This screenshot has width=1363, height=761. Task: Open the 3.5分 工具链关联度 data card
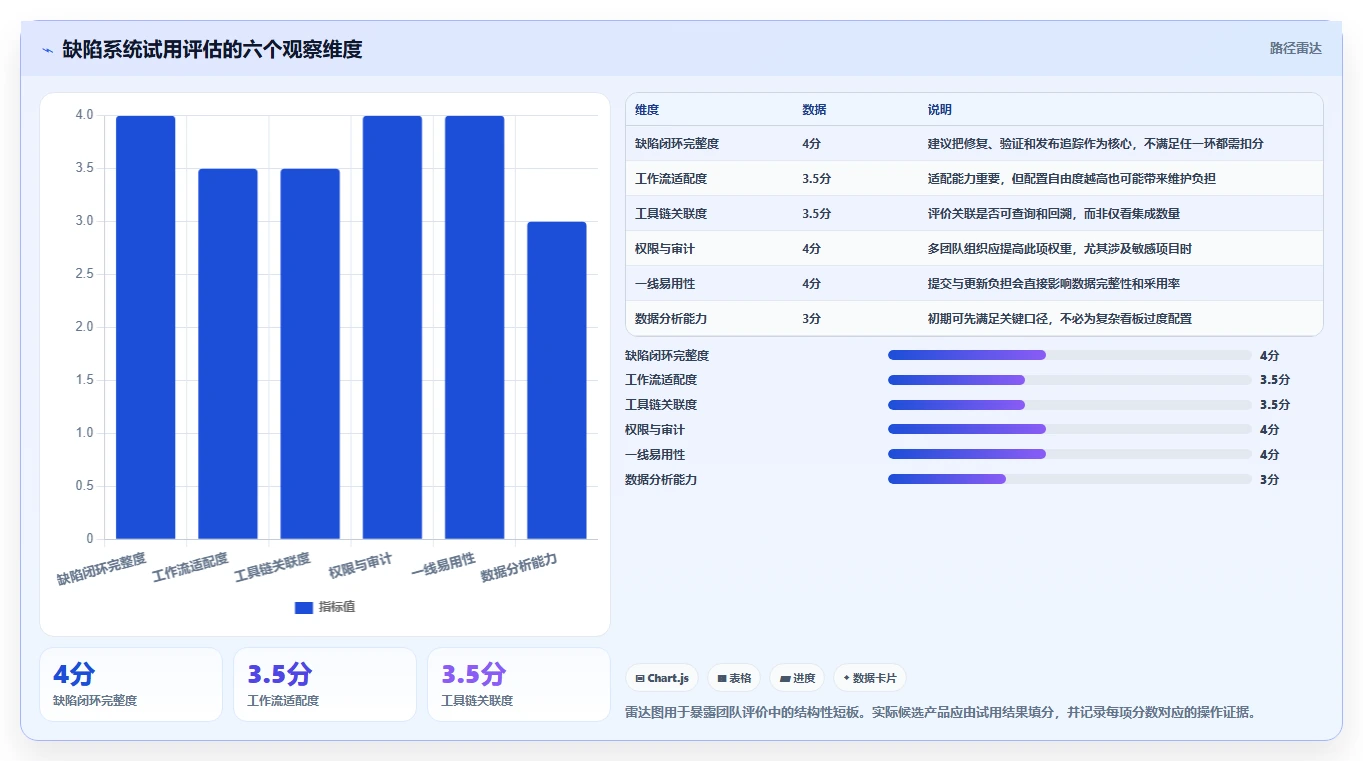click(x=519, y=684)
